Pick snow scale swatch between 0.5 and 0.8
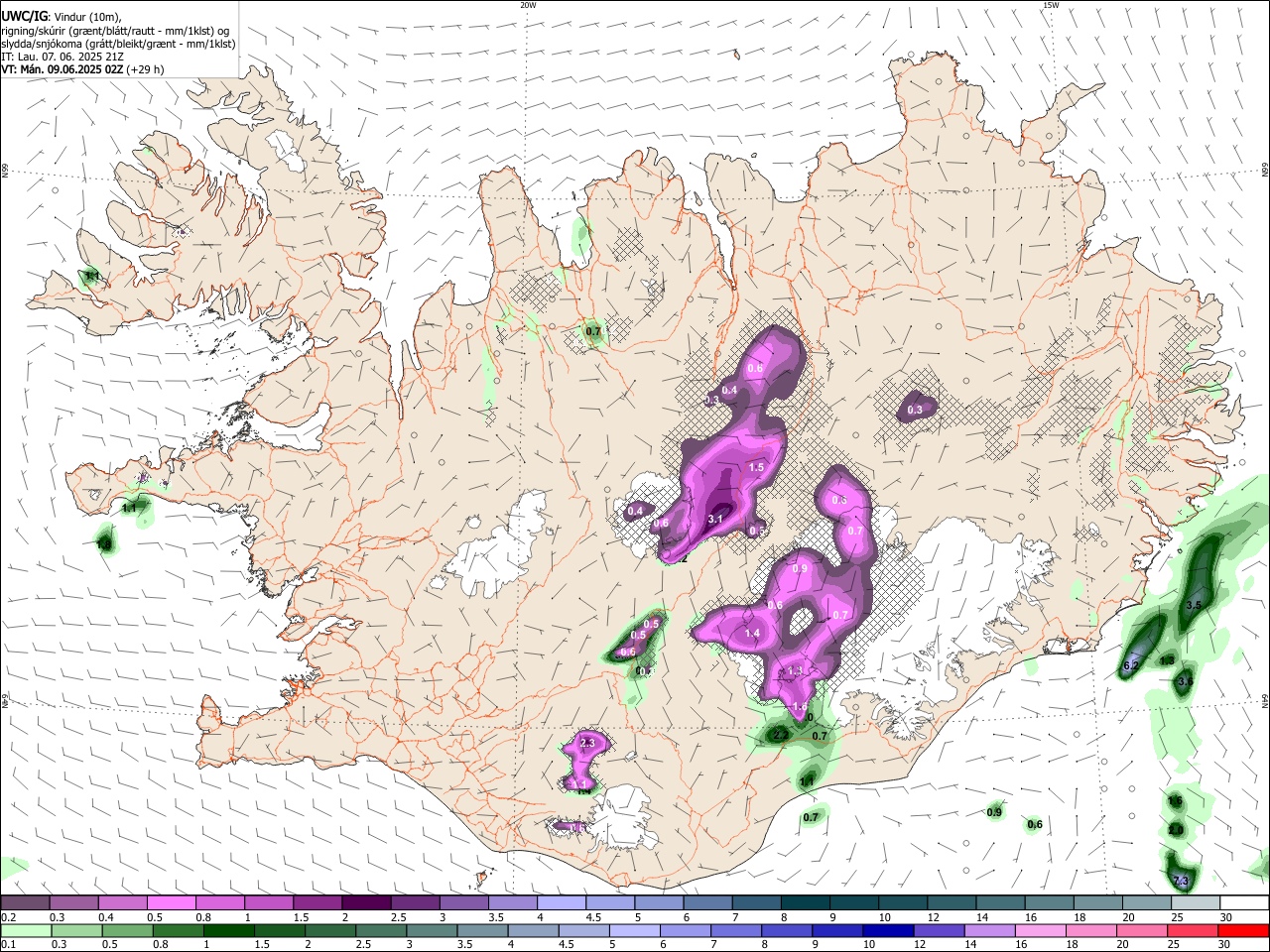This screenshot has width=1270, height=952. (x=172, y=903)
